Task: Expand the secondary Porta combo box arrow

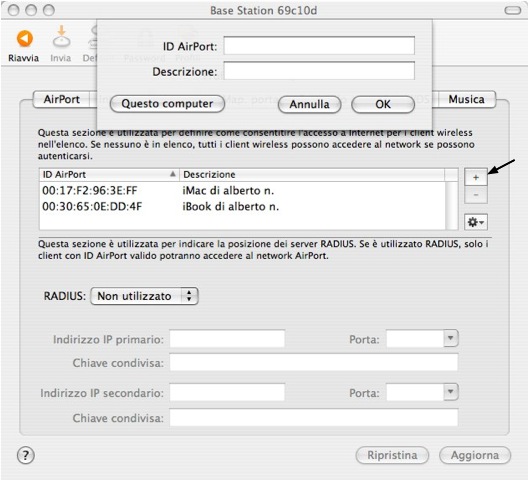Action: pyautogui.click(x=451, y=392)
